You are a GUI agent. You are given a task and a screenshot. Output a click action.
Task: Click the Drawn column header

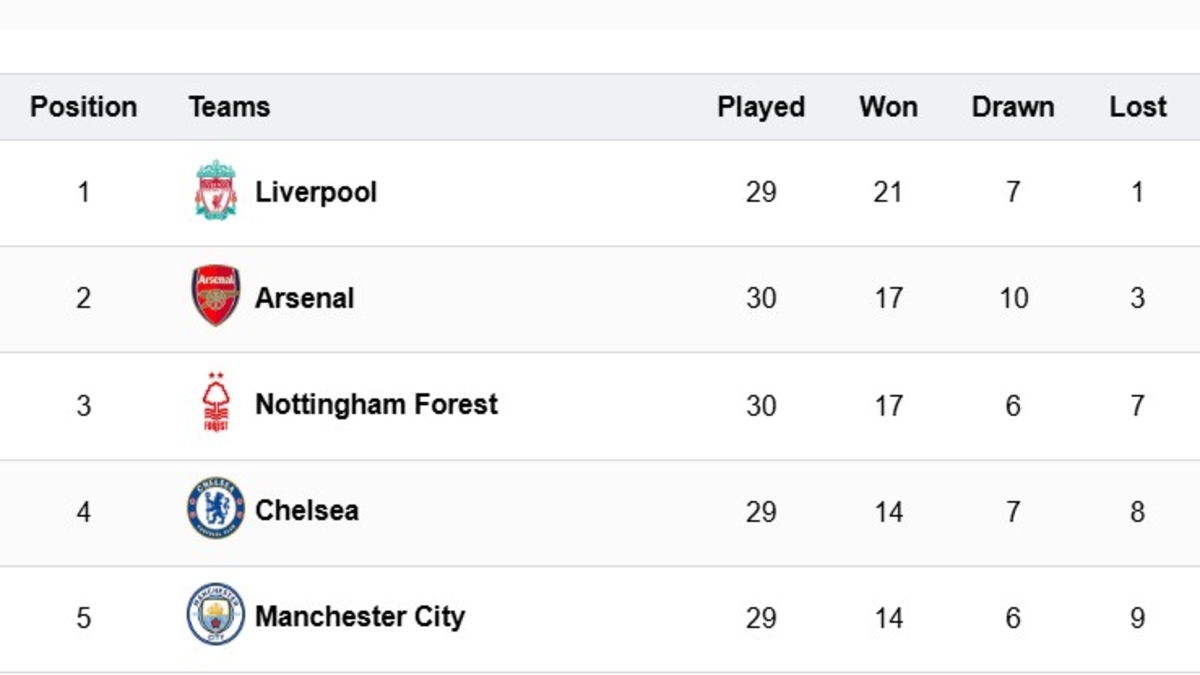coord(1013,107)
